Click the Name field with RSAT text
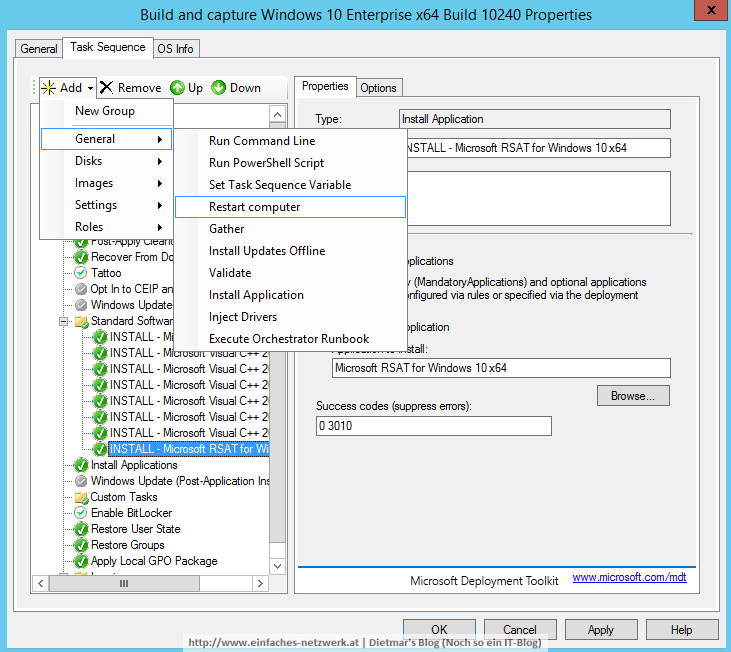The image size is (731, 652). point(539,148)
